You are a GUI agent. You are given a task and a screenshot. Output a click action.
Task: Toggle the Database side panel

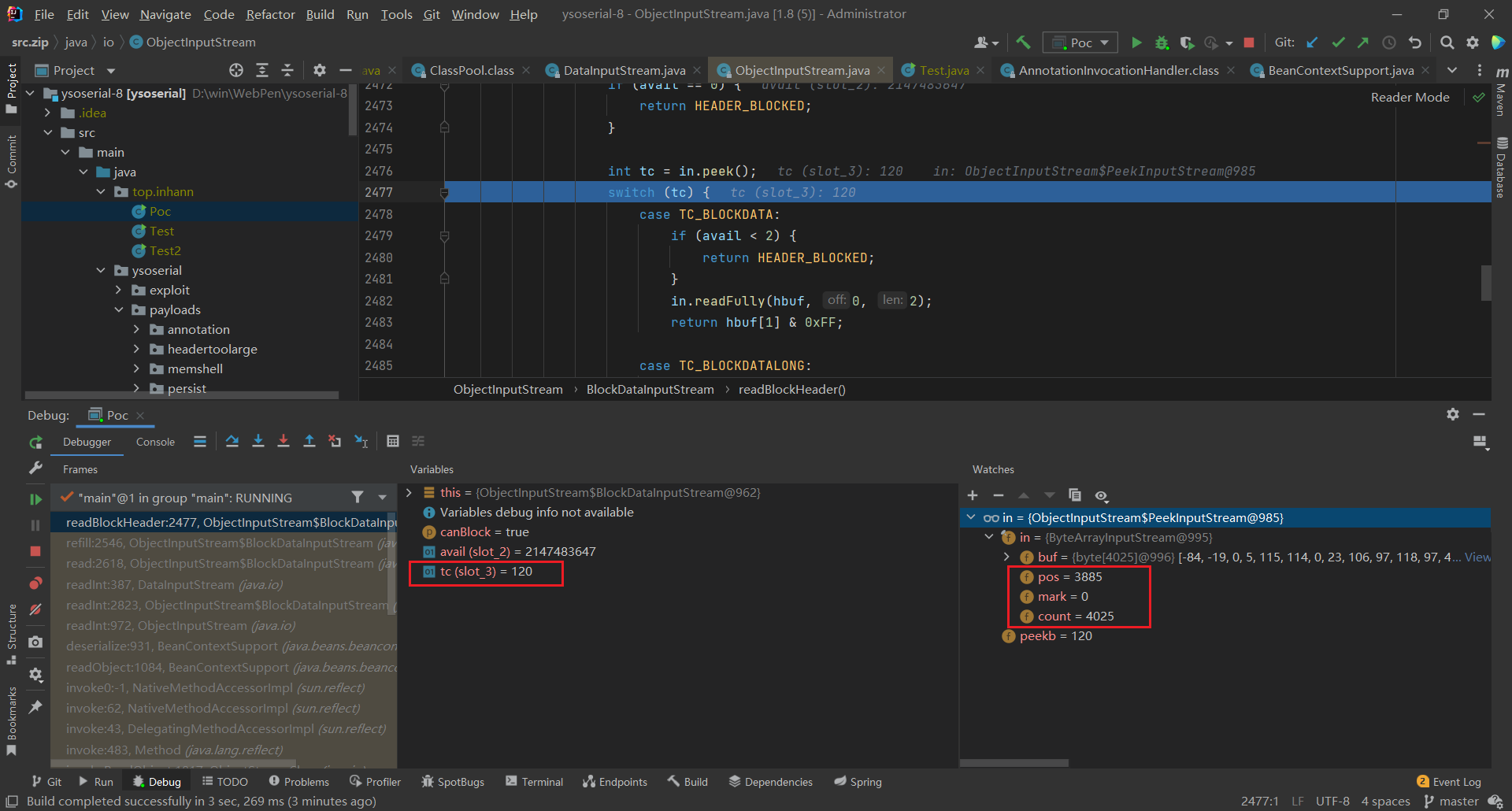tap(1502, 167)
